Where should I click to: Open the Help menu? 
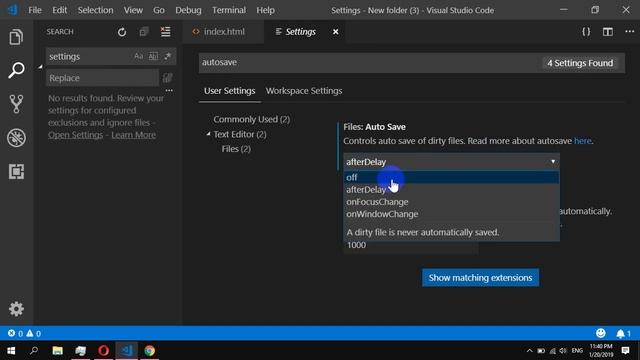265,10
